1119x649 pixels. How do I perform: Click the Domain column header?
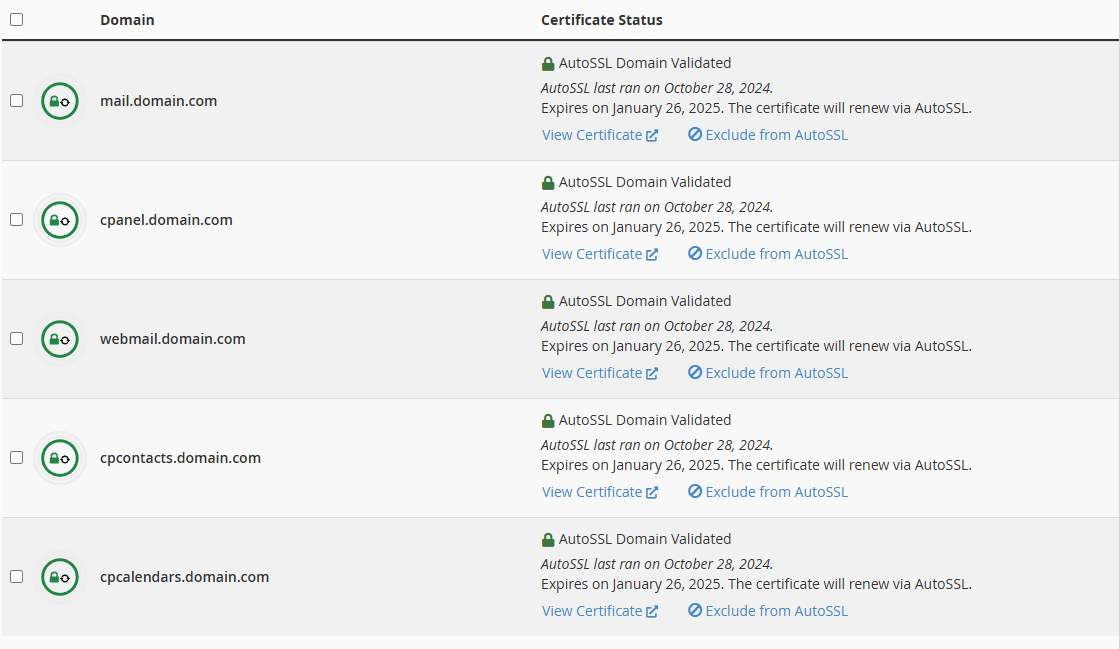point(127,20)
